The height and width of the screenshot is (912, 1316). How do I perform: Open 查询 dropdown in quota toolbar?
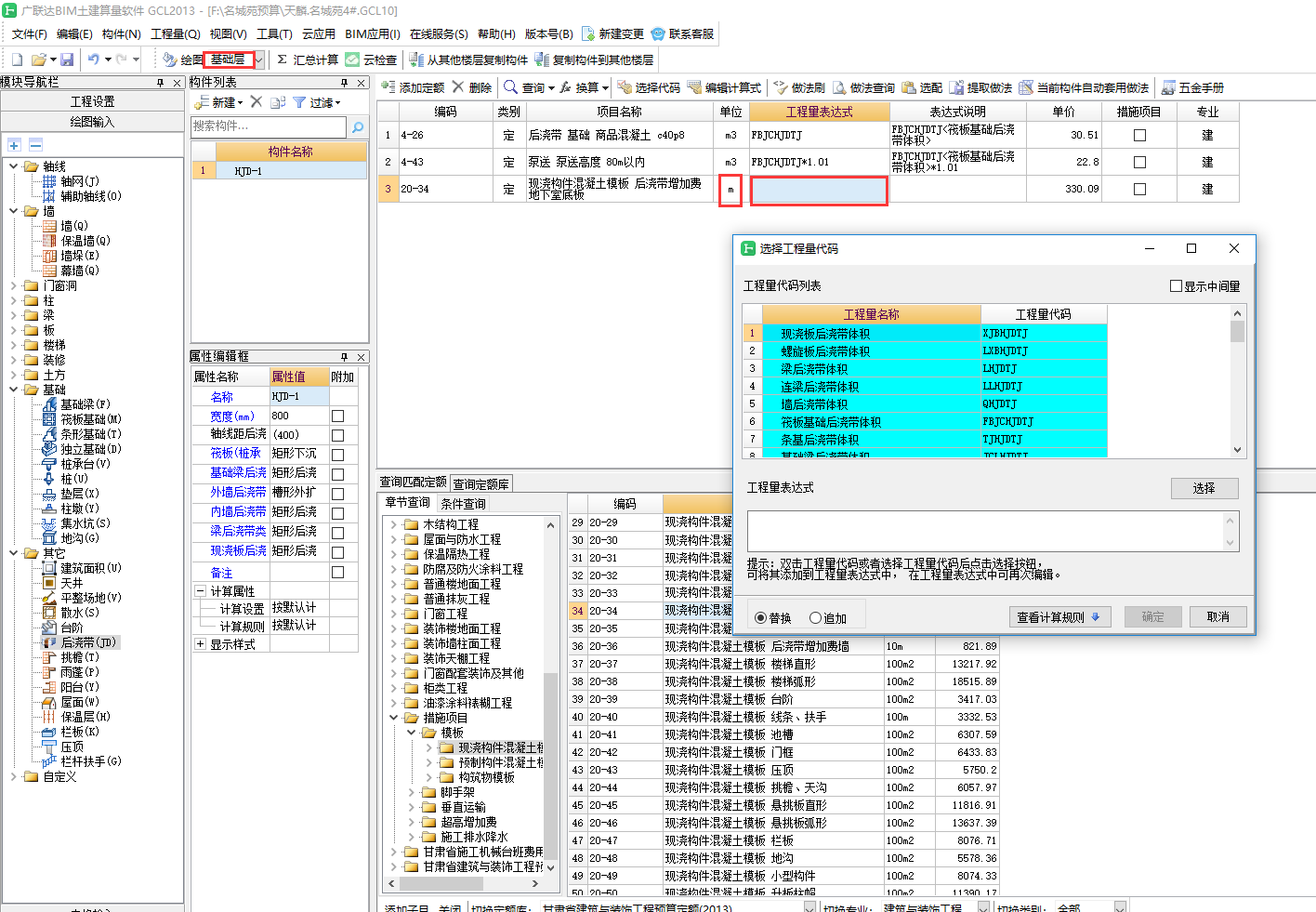[551, 88]
